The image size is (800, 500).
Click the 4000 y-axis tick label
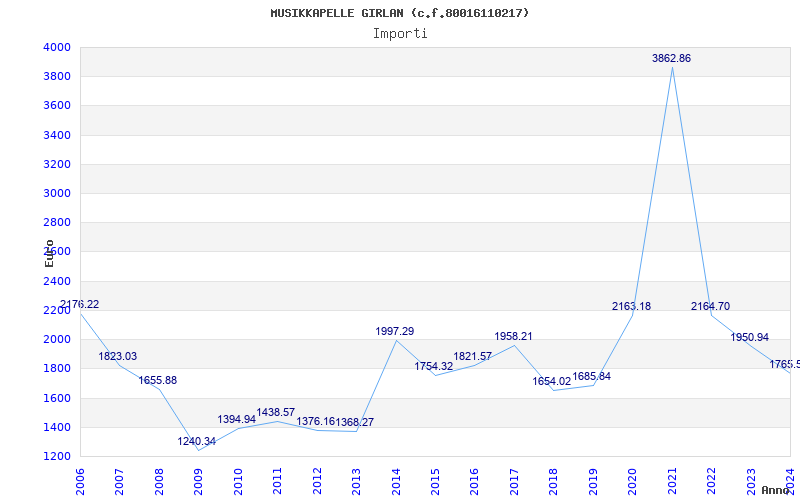[x=57, y=47]
